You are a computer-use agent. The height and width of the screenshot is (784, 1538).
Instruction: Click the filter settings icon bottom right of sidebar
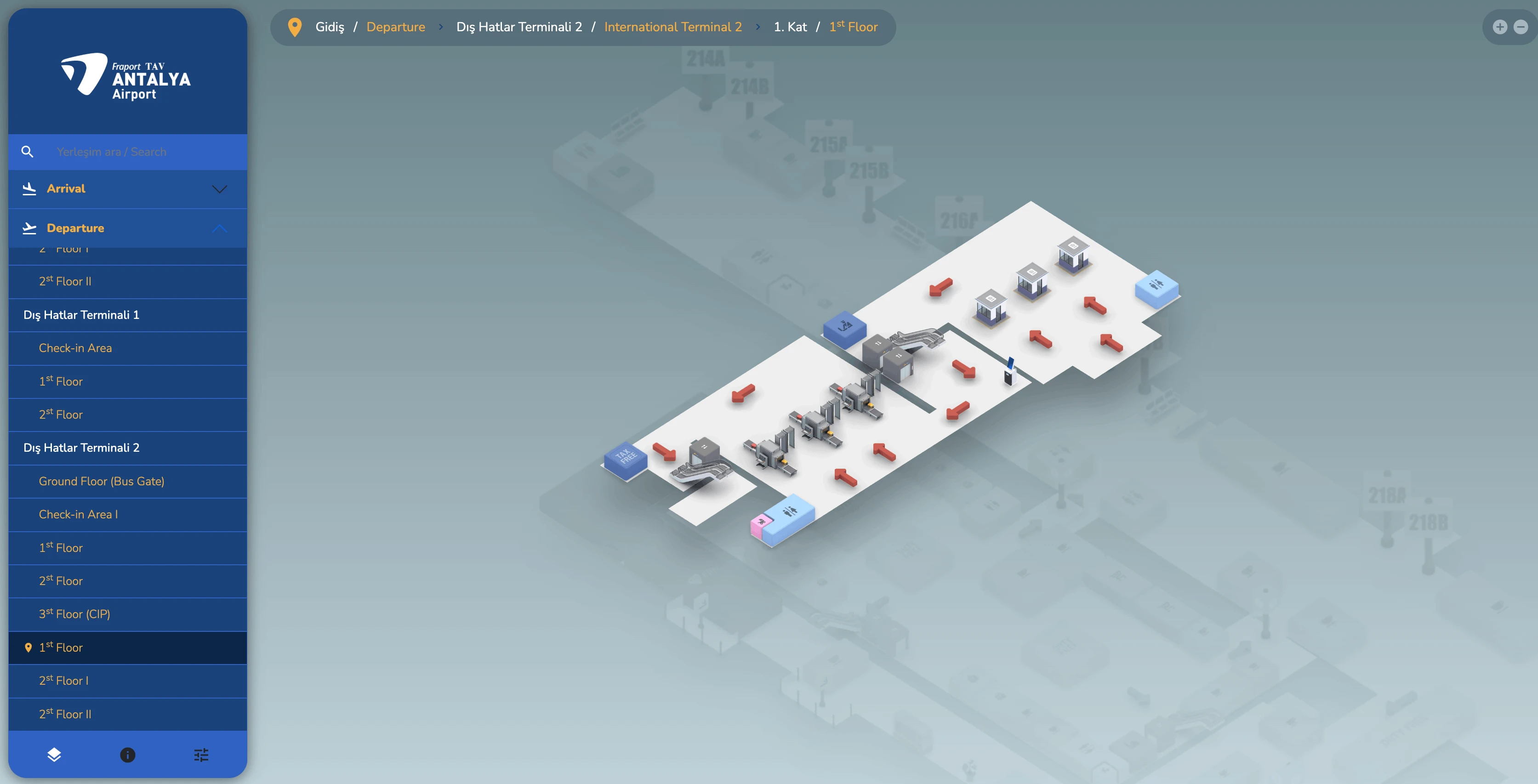201,755
